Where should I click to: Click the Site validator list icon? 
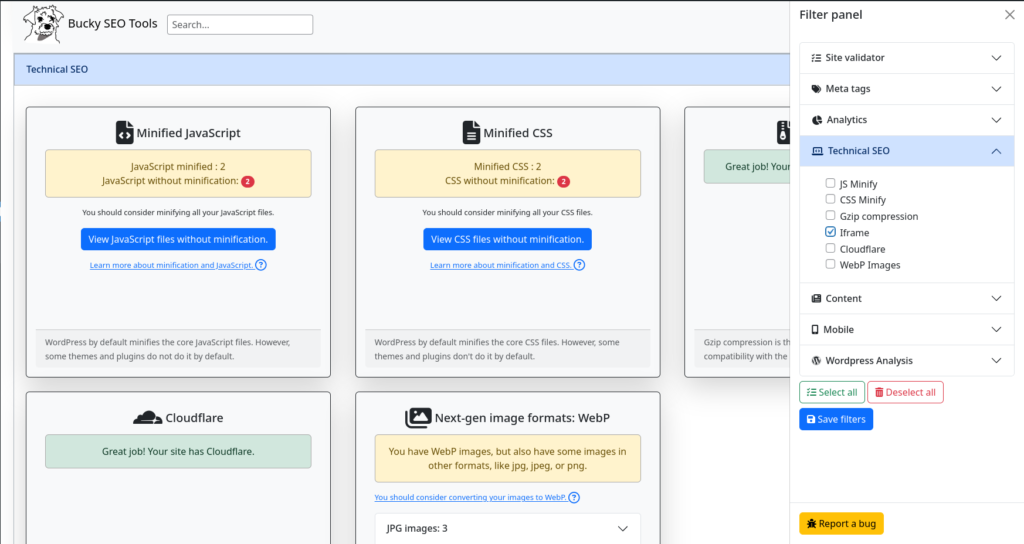tap(816, 58)
